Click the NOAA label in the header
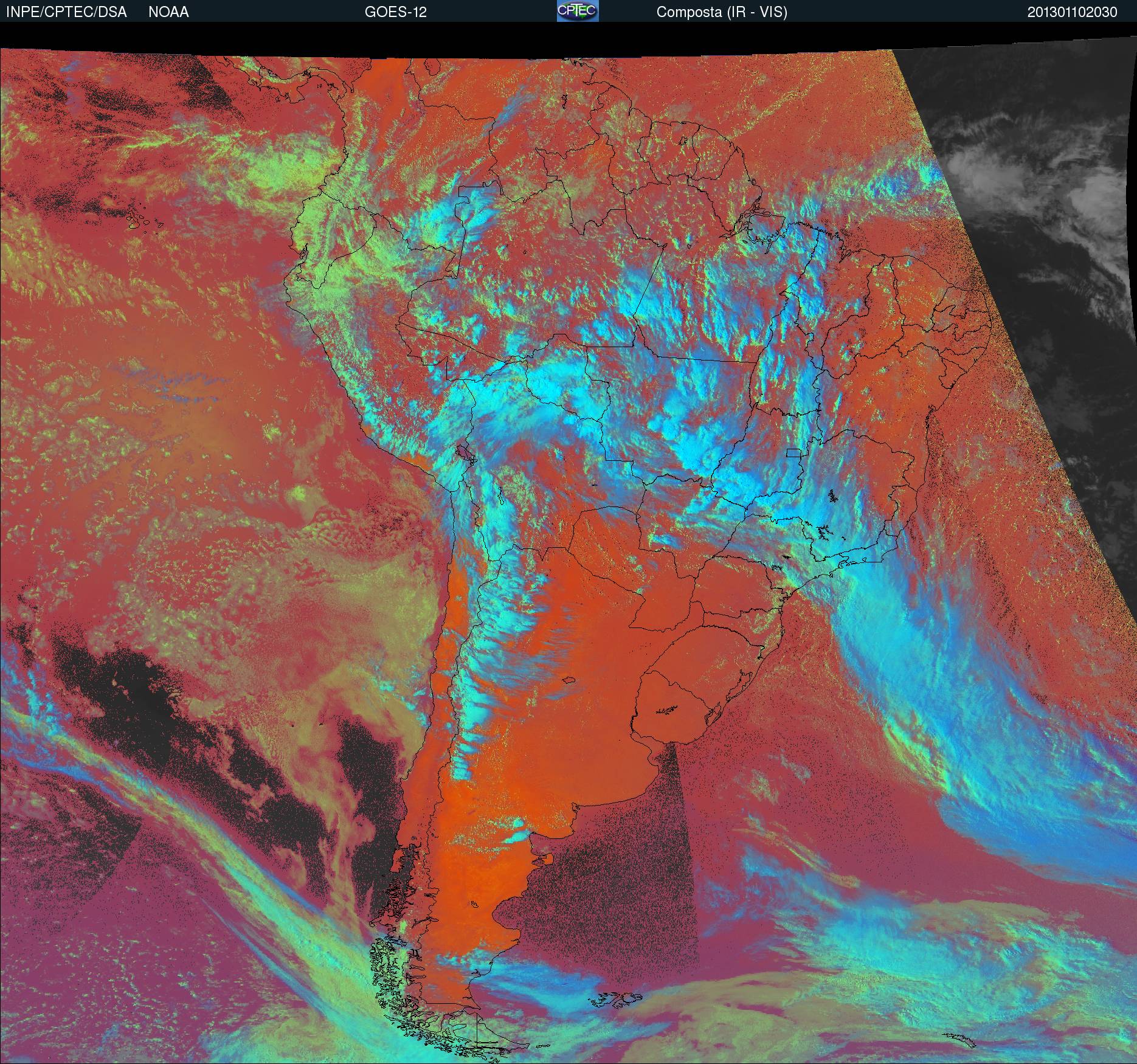Screen dimensions: 1137x1064 [x=168, y=12]
